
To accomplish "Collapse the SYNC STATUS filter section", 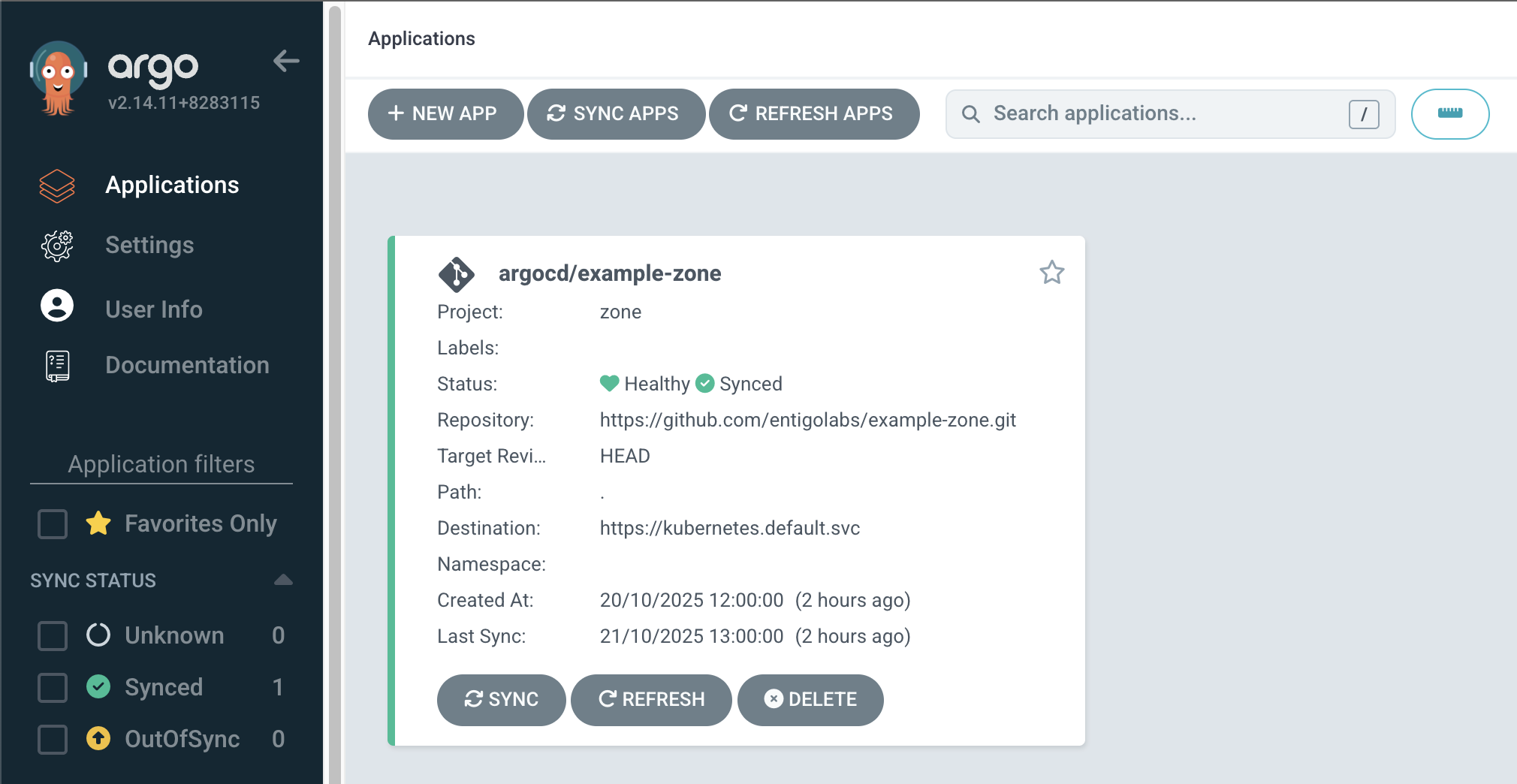I will coord(283,580).
